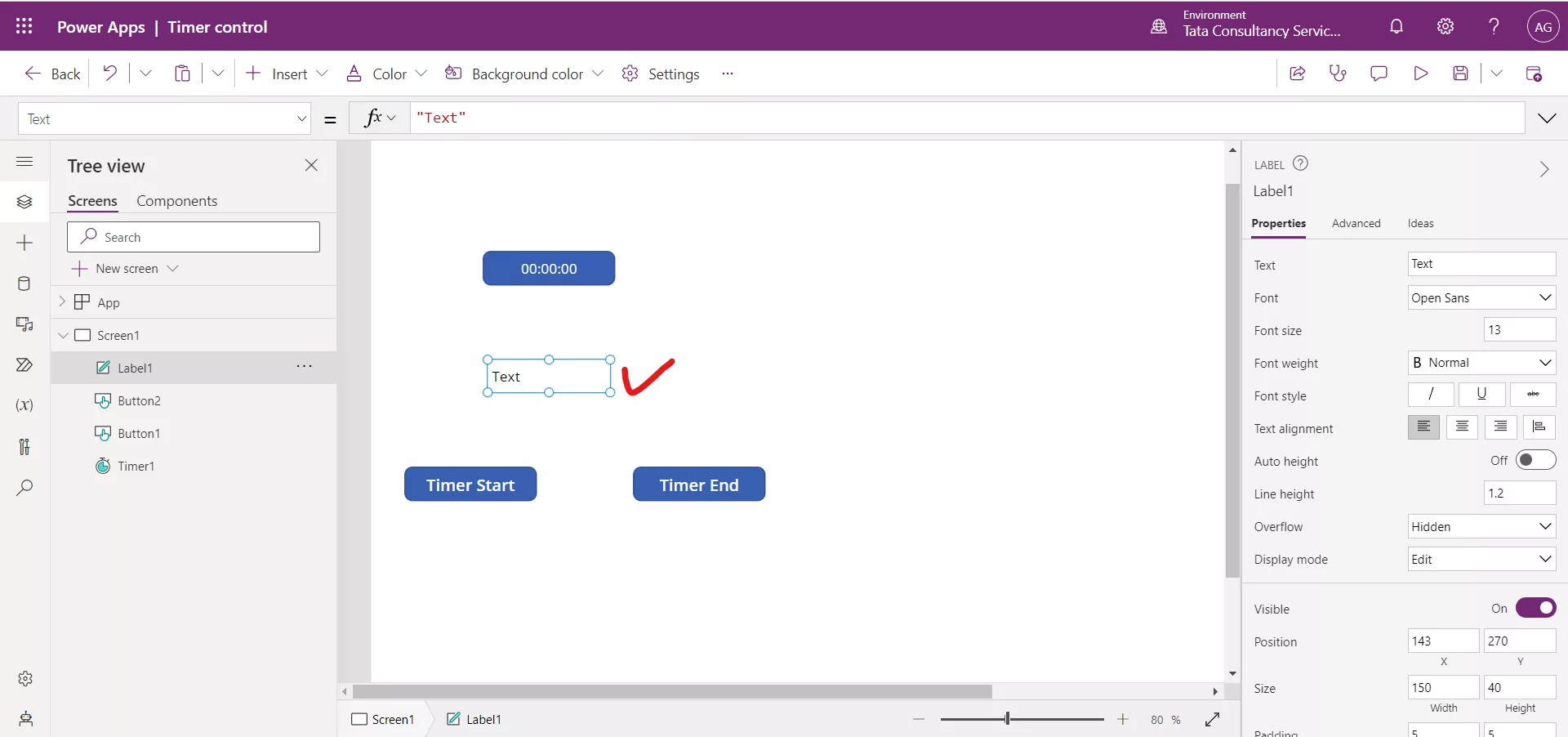Run the App checker stethoscope icon
This screenshot has height=737, width=1568.
pos(1339,73)
